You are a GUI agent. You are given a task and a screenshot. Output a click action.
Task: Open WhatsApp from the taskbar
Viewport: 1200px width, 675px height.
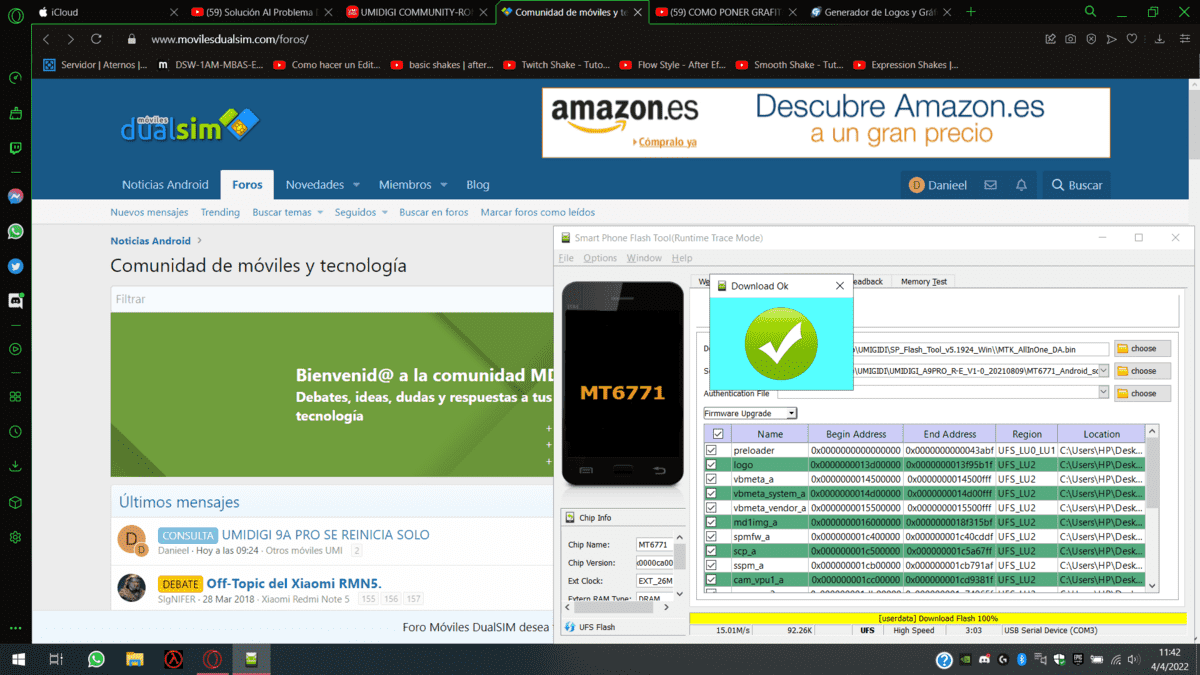click(x=96, y=660)
